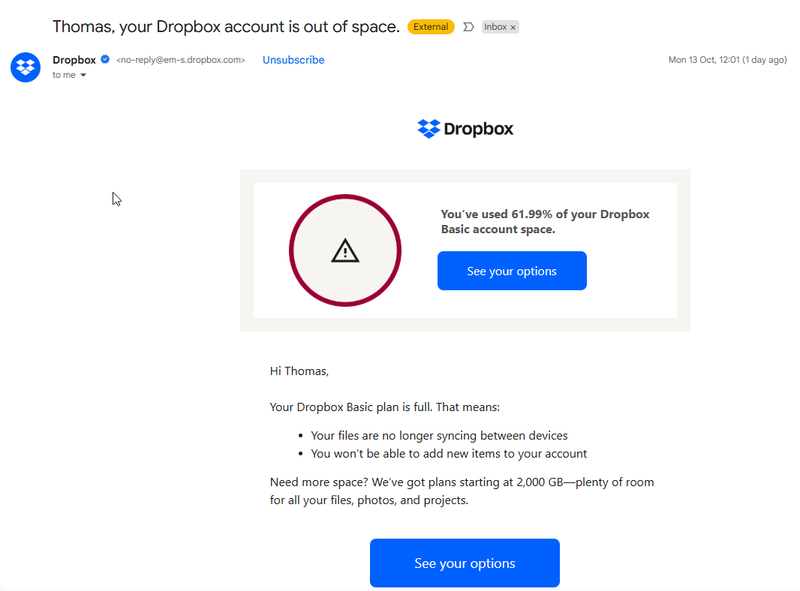Click the Dropbox logo in the email body
The height and width of the screenshot is (591, 800).
(x=465, y=128)
